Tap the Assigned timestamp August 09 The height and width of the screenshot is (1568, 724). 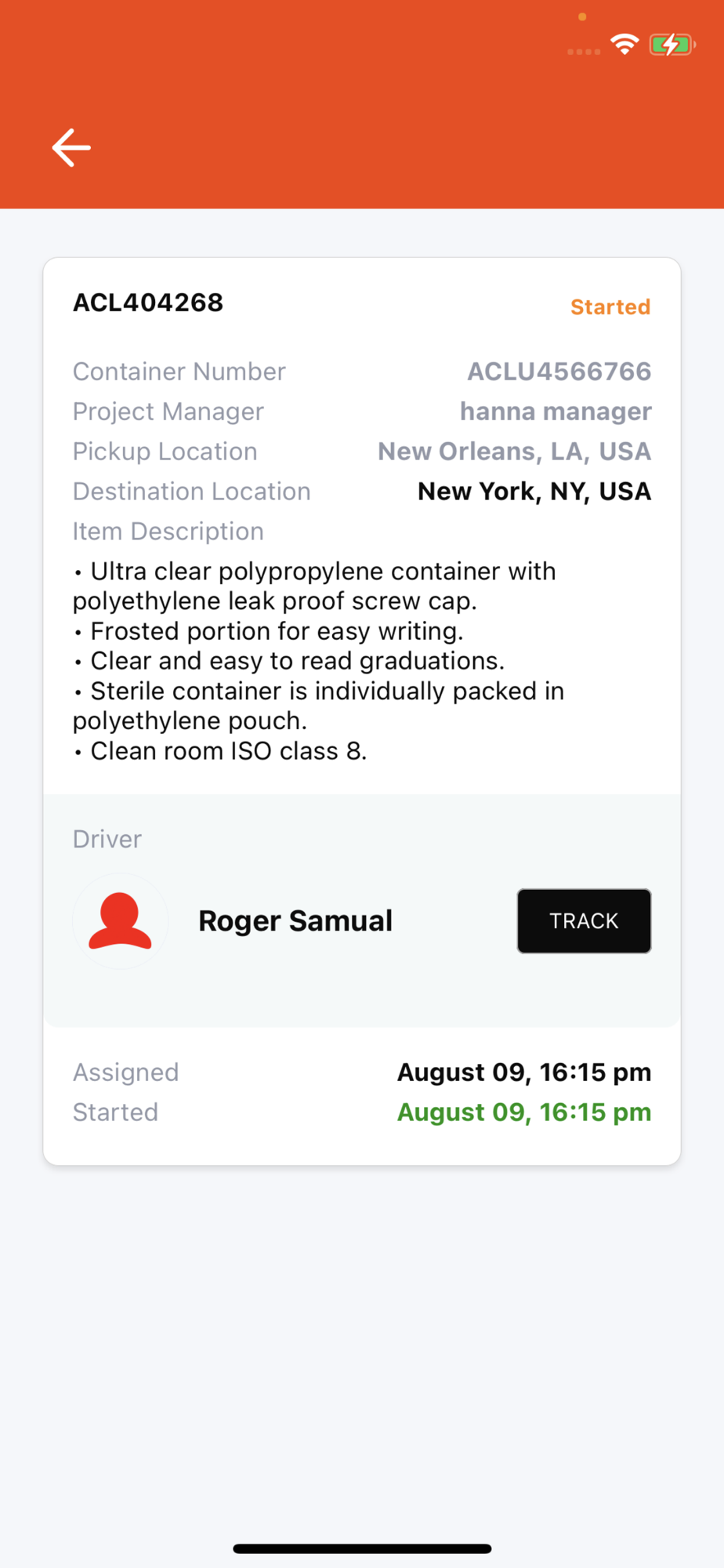pyautogui.click(x=524, y=1072)
